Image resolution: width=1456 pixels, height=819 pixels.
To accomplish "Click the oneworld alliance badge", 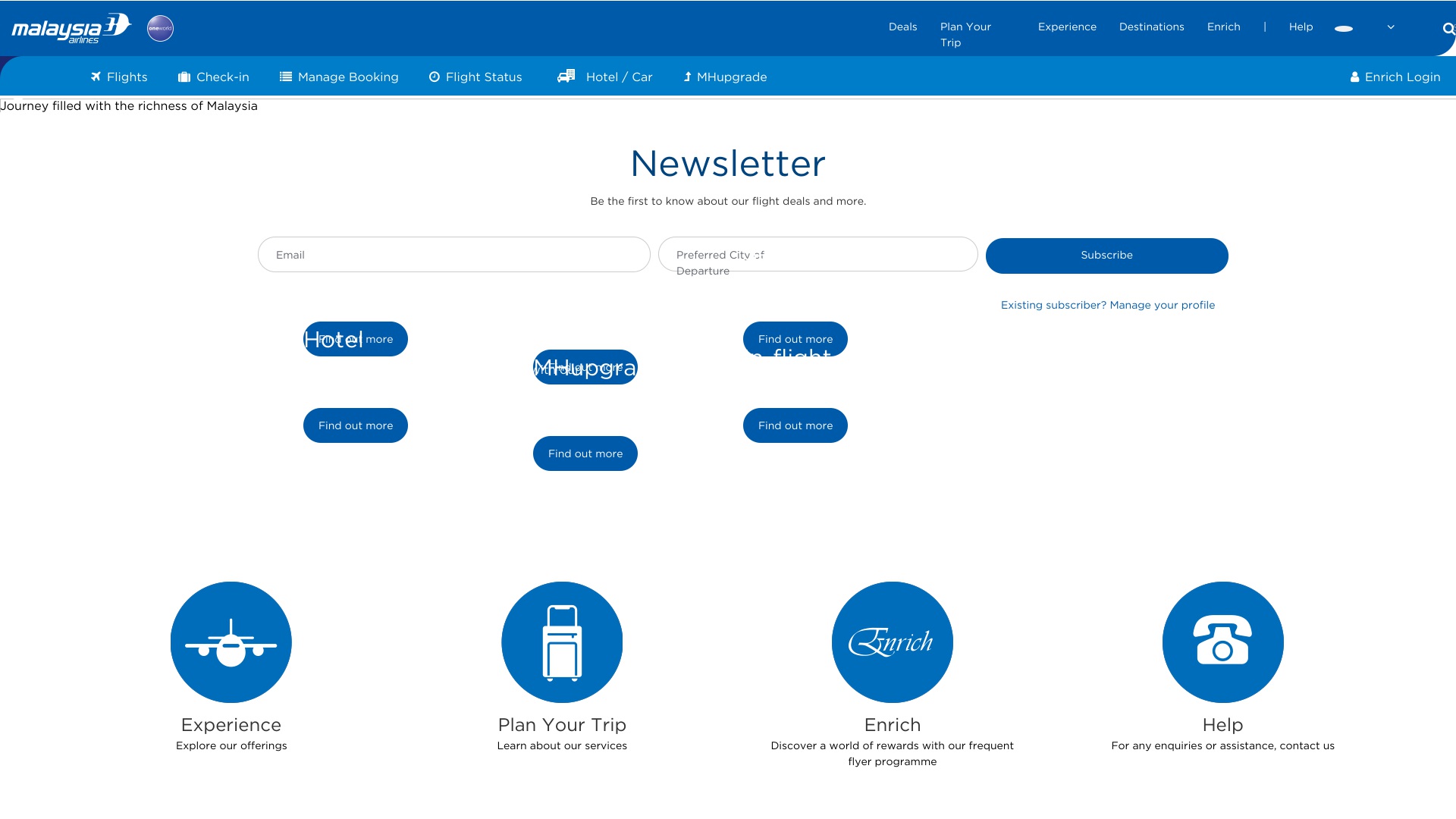I will coord(160,28).
